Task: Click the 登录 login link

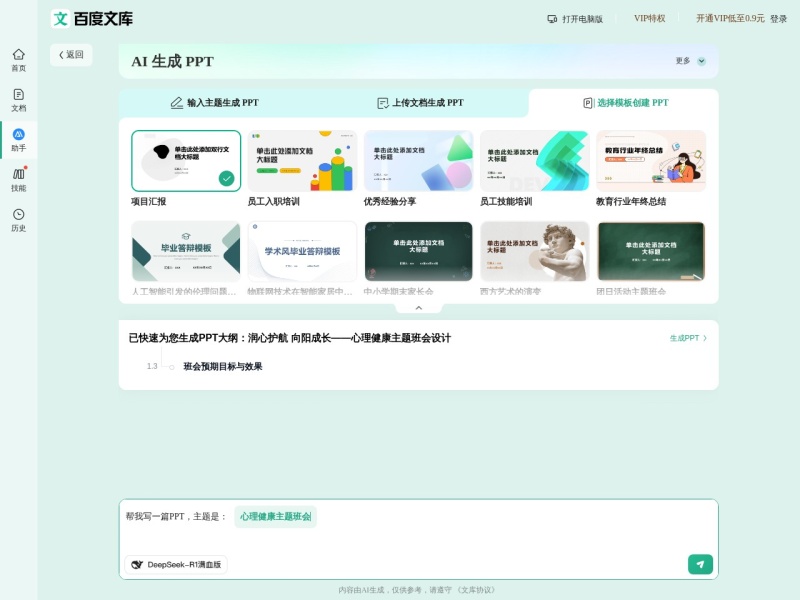Action: (x=778, y=19)
